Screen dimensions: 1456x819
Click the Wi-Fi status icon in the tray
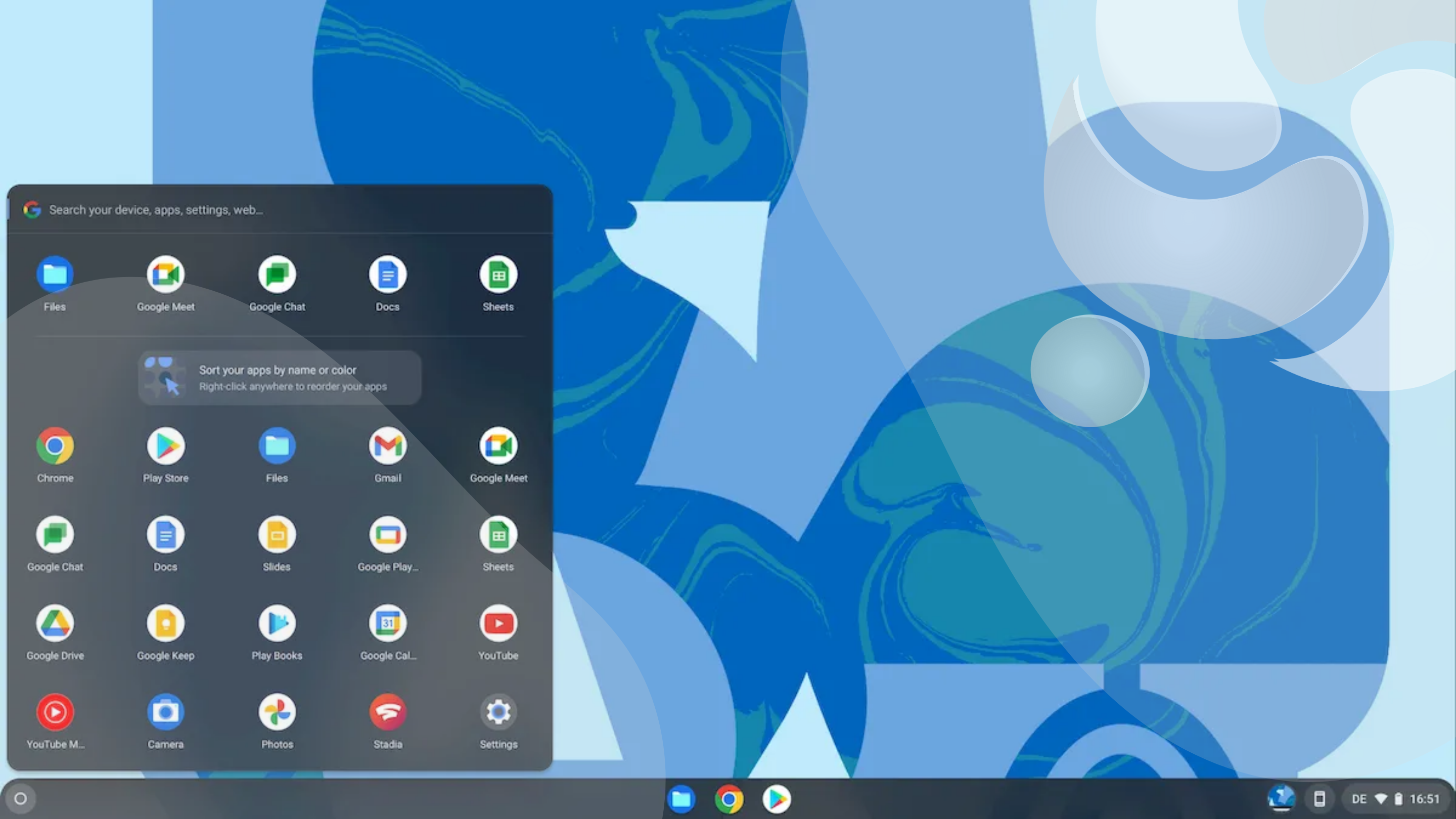(1381, 799)
